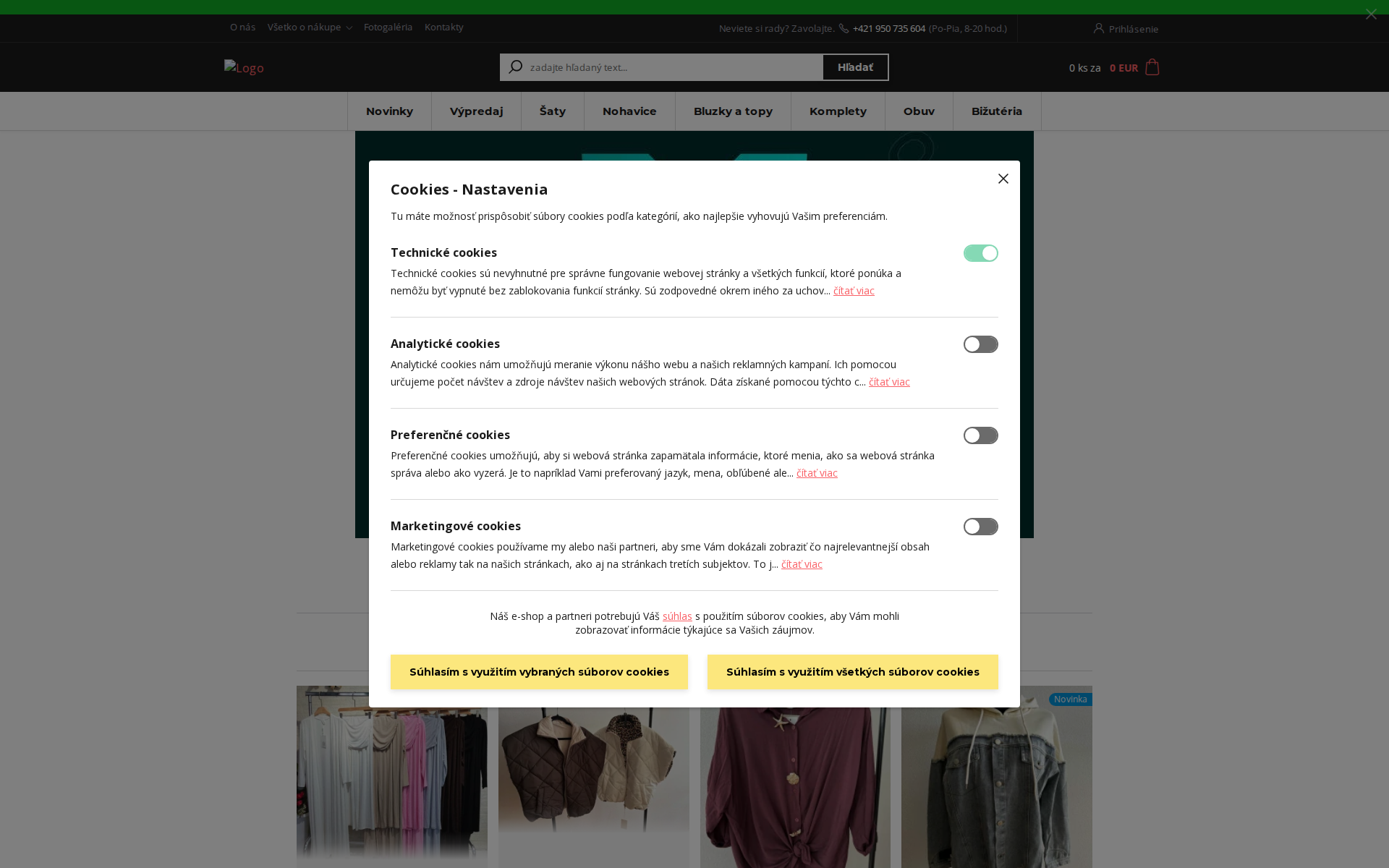The width and height of the screenshot is (1389, 868).
Task: Open the Šaty category menu
Action: click(552, 111)
